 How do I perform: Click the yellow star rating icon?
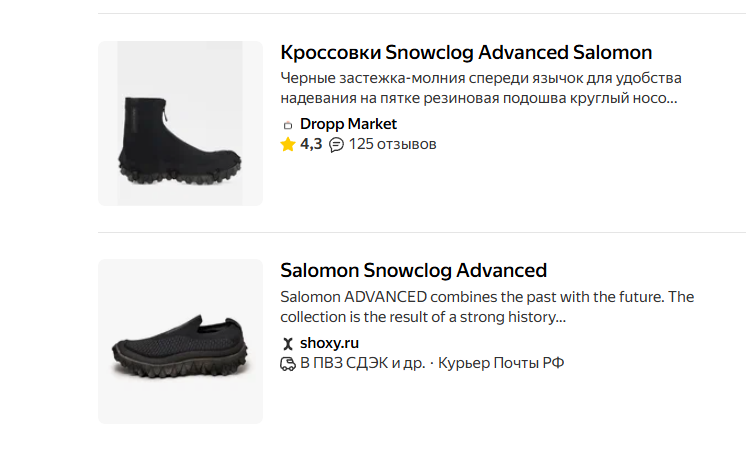click(x=288, y=144)
